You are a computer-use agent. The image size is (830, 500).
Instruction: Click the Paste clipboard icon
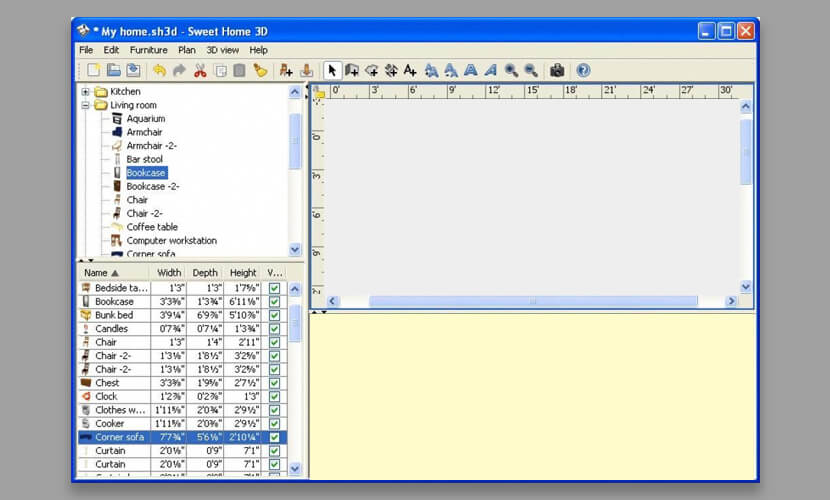[239, 70]
